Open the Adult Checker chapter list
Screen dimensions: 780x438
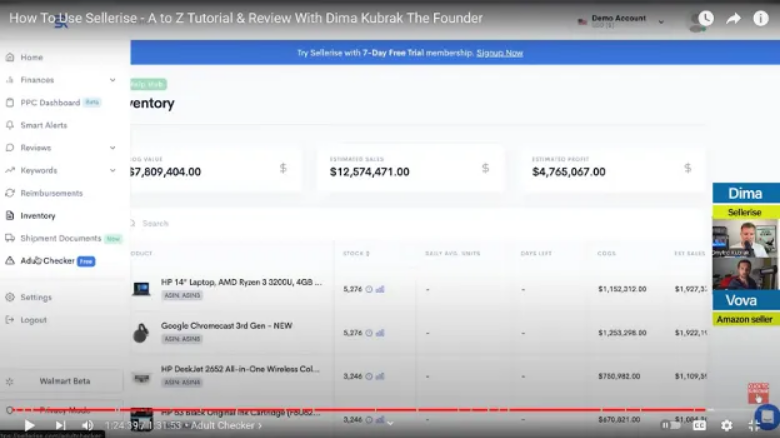[226, 426]
